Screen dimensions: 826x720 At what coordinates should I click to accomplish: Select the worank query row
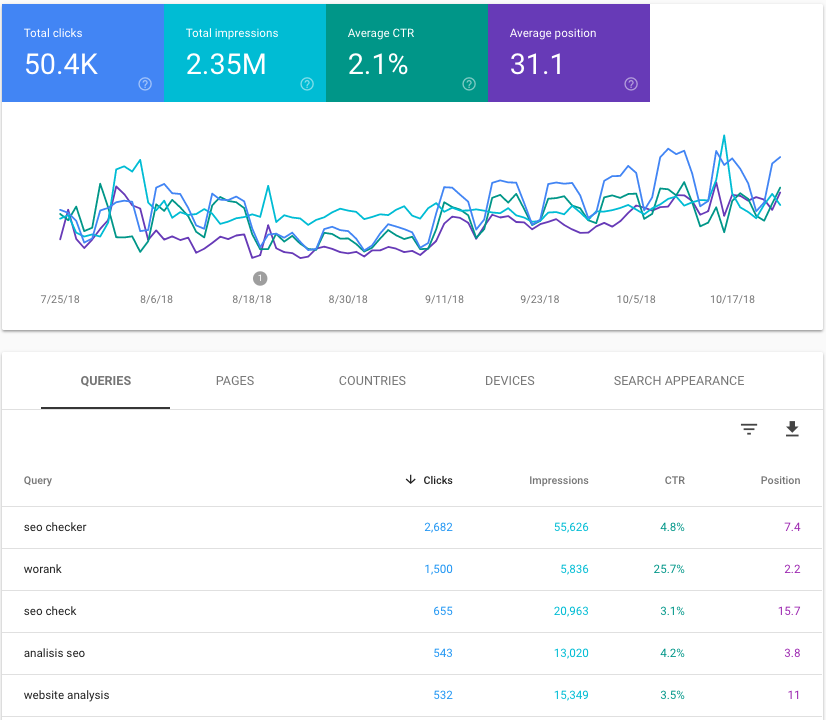click(x=43, y=569)
